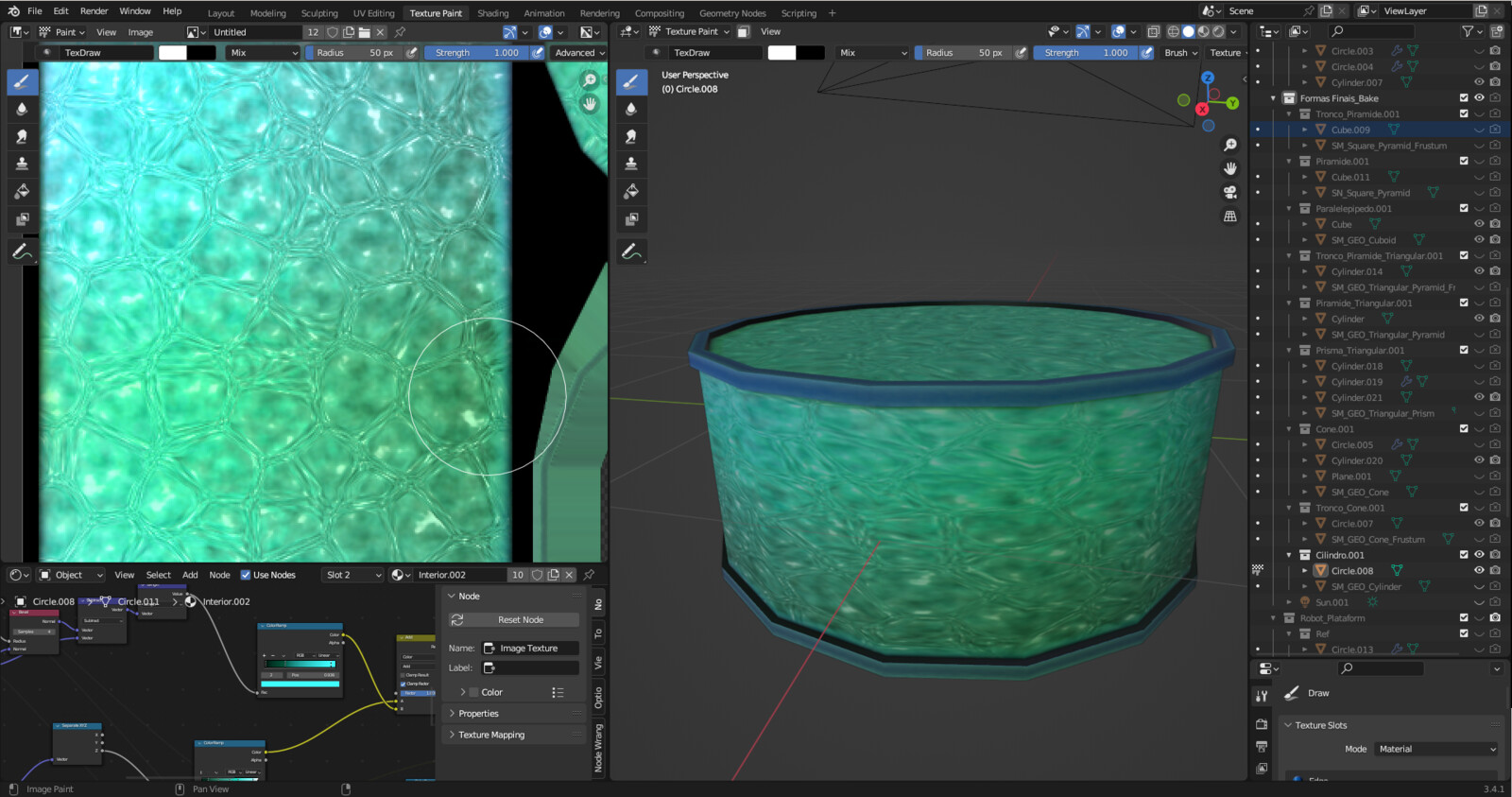Switch to the Shading workspace tab
1512x797 pixels.
[492, 13]
